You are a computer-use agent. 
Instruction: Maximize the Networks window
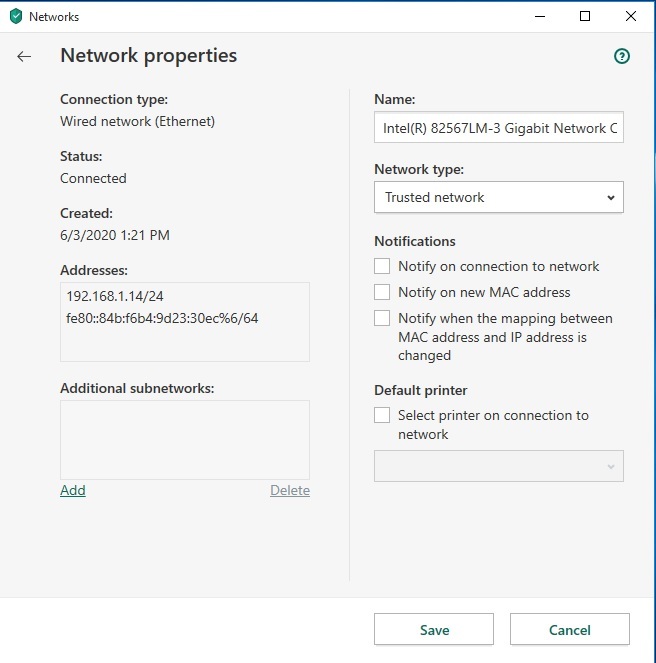coord(585,16)
